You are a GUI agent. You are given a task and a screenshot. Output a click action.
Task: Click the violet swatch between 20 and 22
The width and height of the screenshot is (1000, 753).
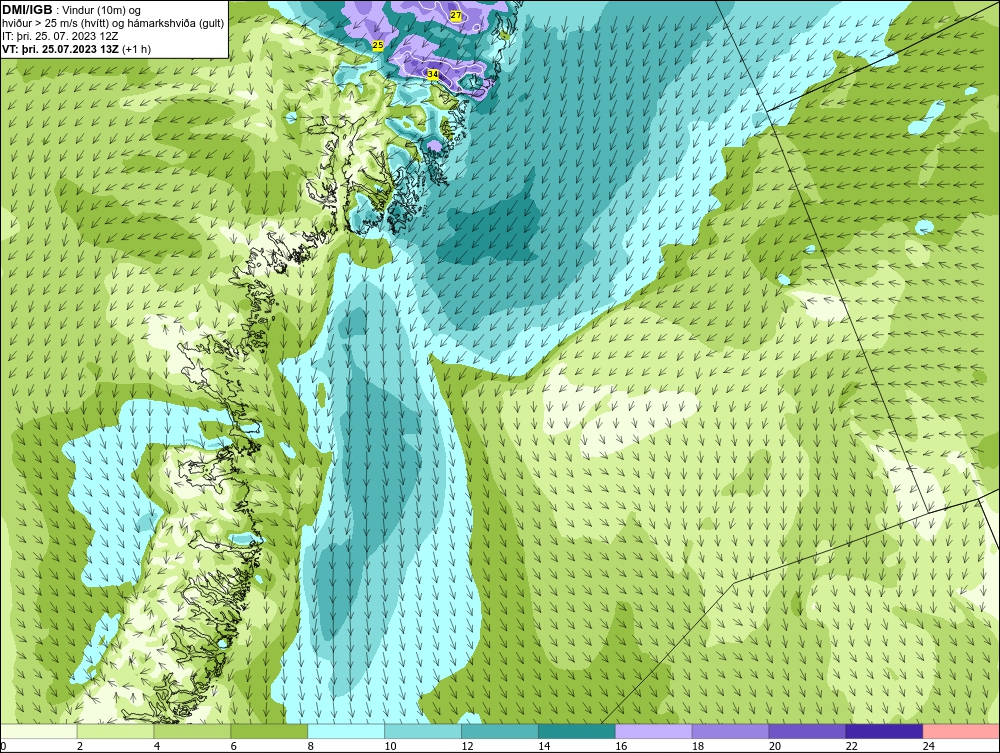point(807,731)
